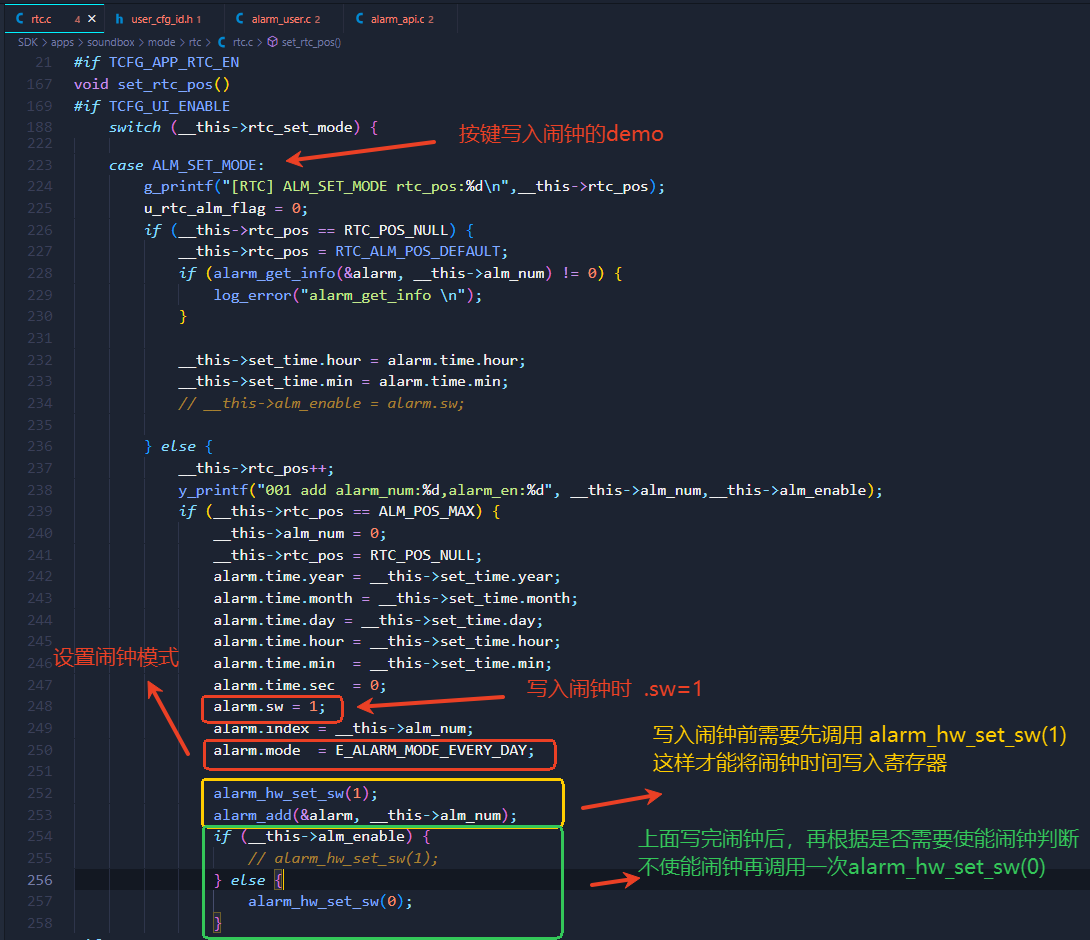Open the SDK breadcrumb segment
Viewport: 1090px width, 940px height.
[28, 42]
